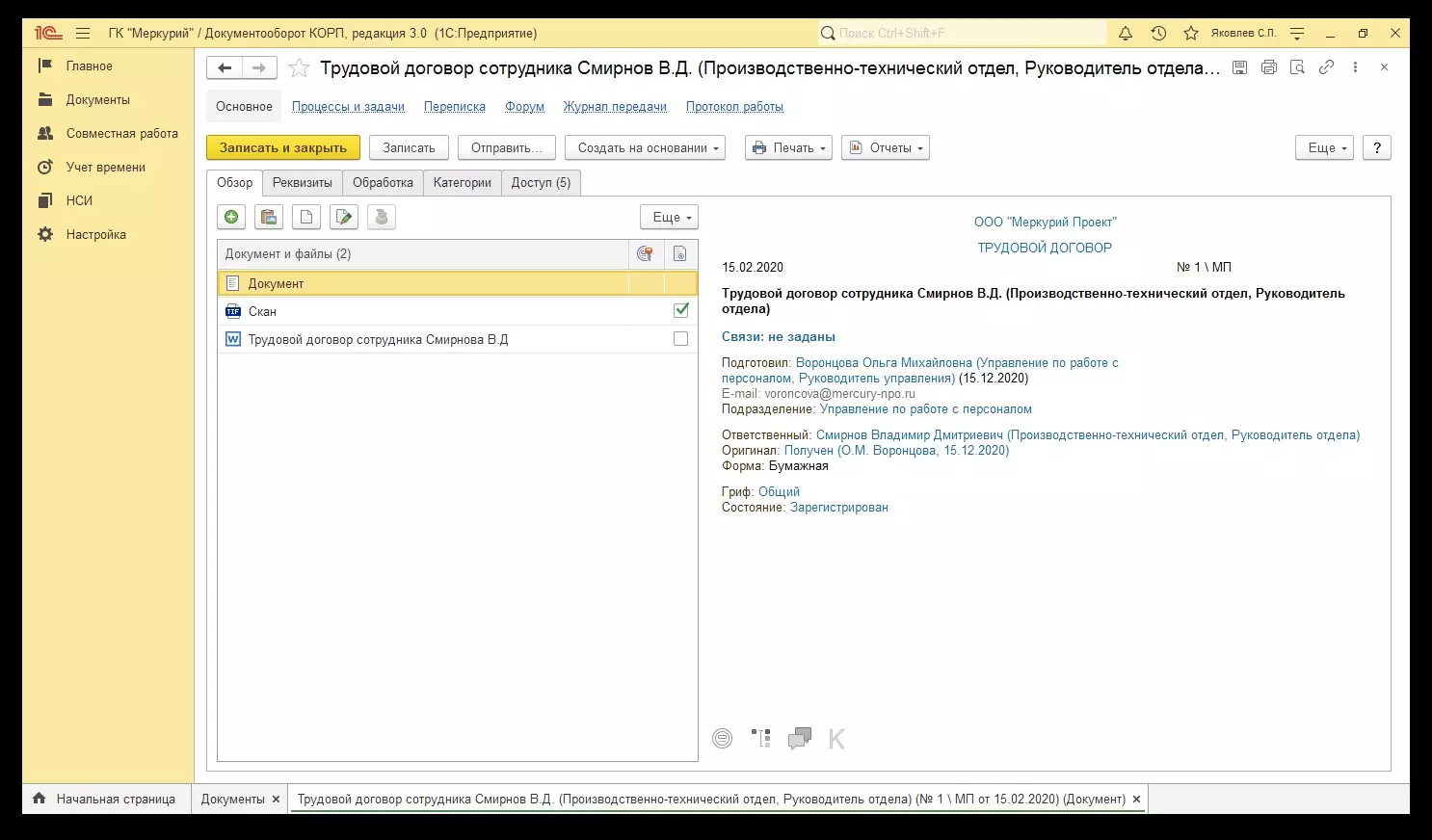This screenshot has width=1432, height=840.
Task: Click the 1C logo icon
Action: tap(48, 33)
